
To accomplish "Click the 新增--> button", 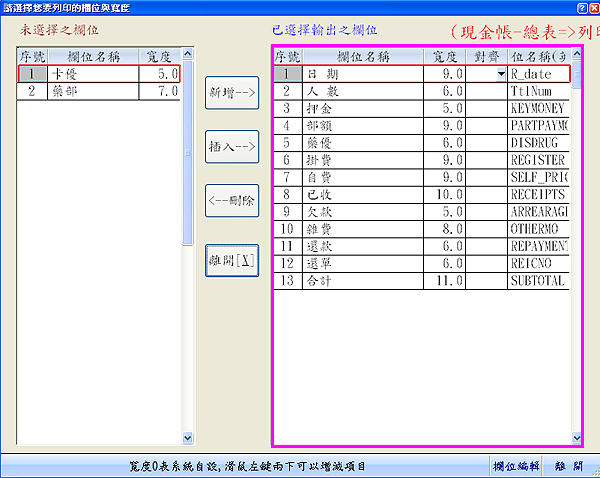I will tap(232, 92).
